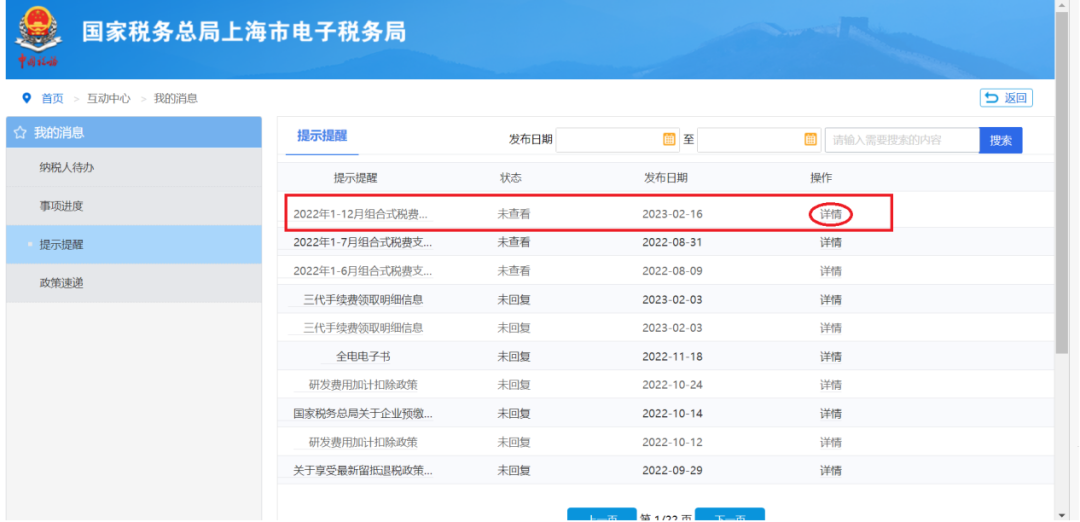Screen dimensions: 1080x522
Task: Click the 返回 back button
Action: click(1006, 98)
